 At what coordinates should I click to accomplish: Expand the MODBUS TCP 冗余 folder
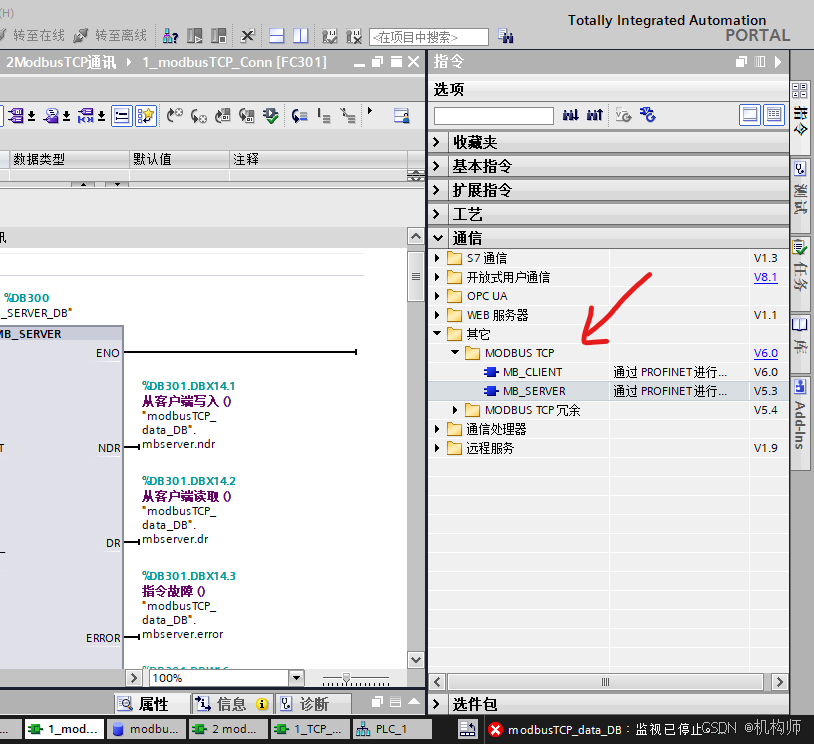pyautogui.click(x=455, y=410)
